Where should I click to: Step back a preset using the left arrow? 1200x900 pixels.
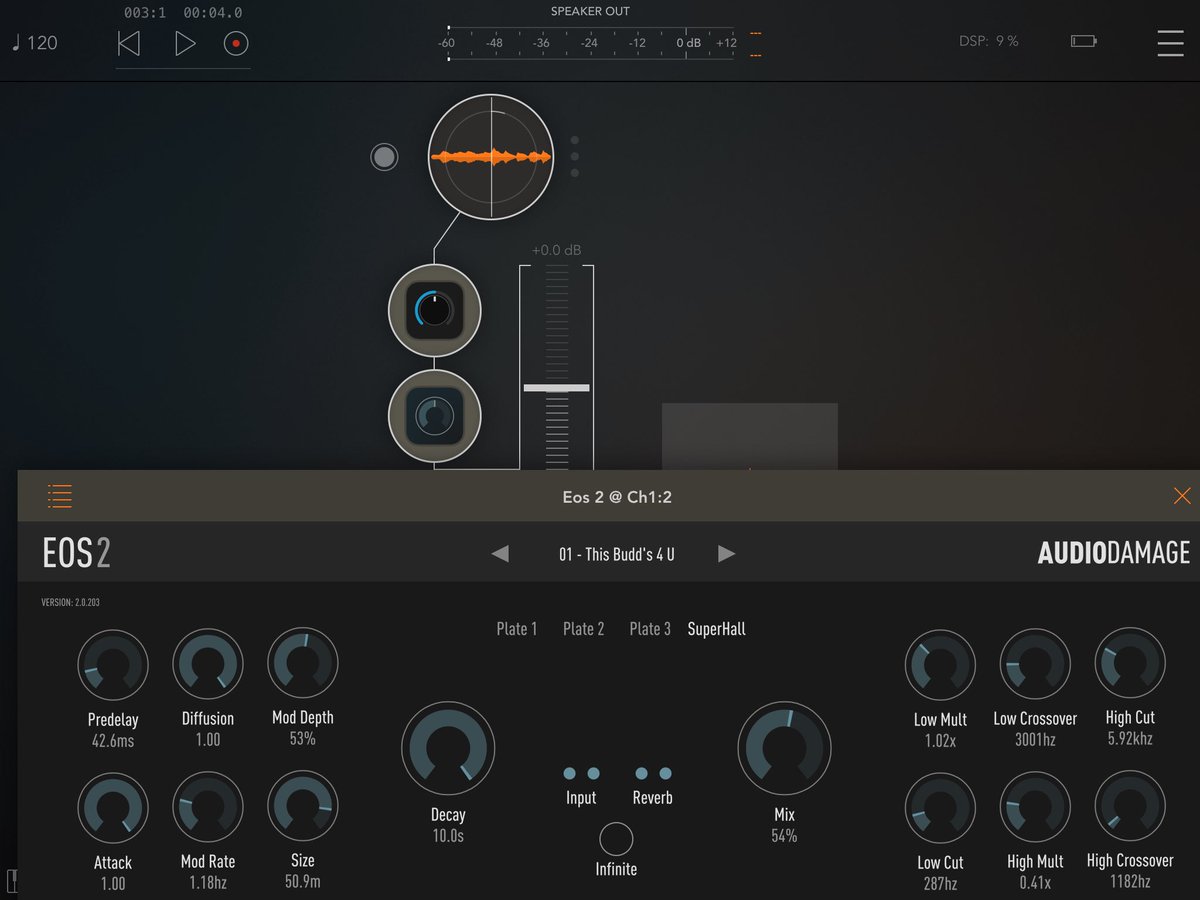click(499, 553)
